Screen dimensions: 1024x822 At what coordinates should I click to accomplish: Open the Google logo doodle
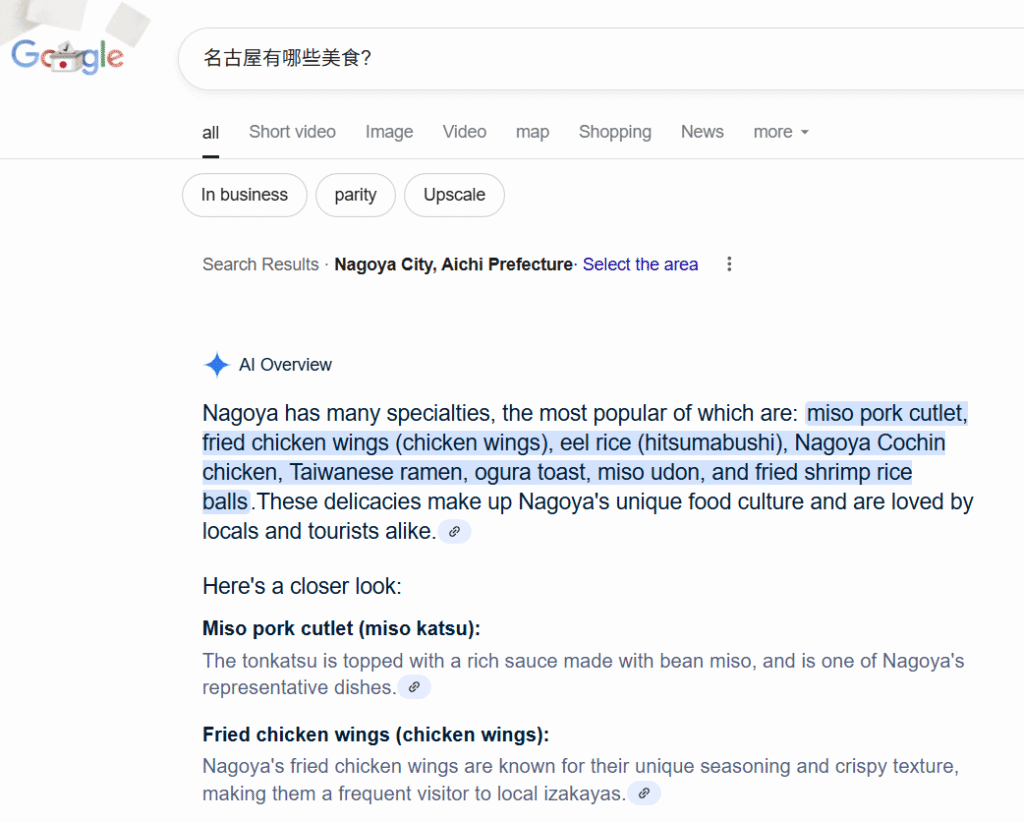click(67, 56)
